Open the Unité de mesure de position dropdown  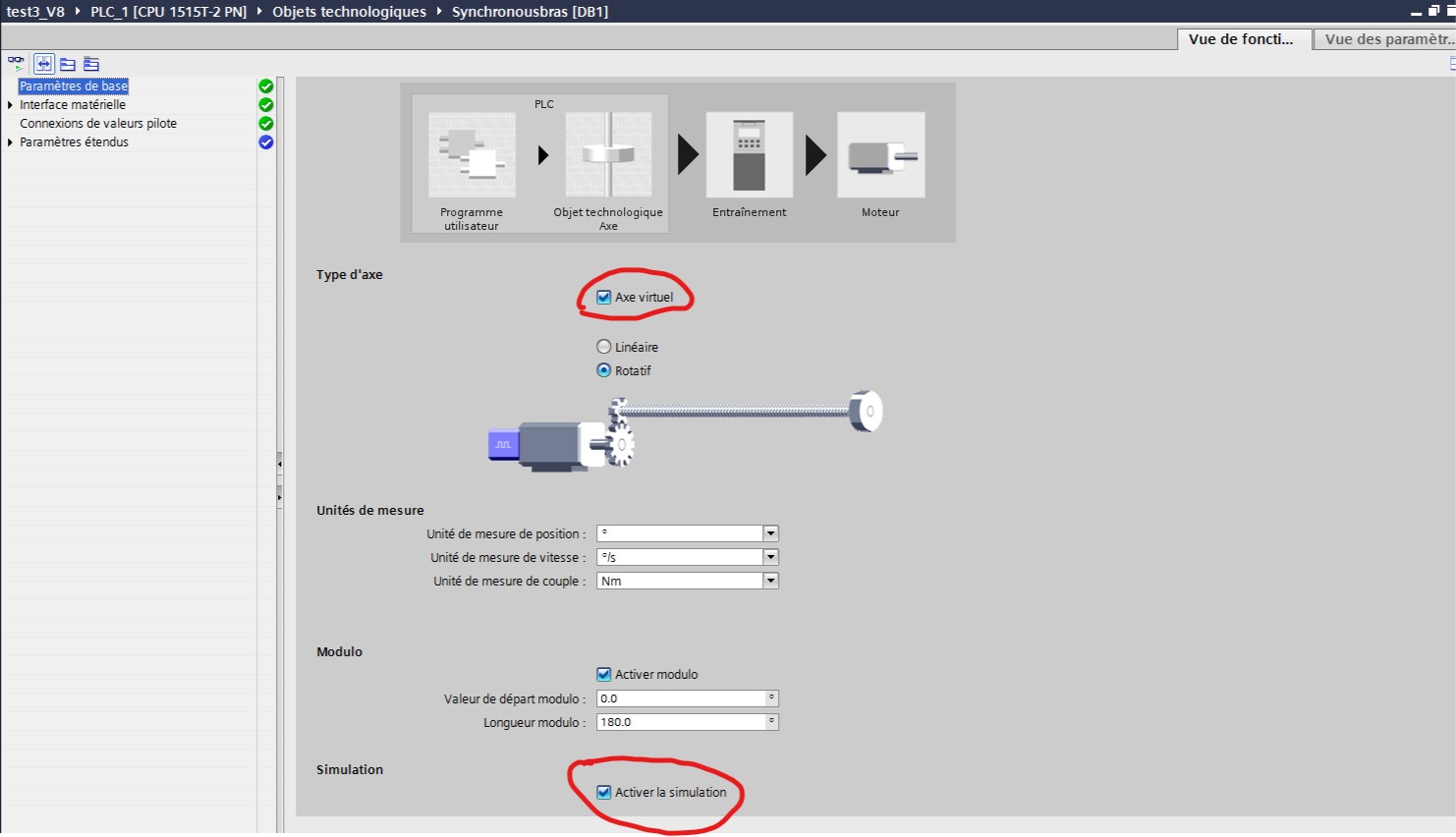pos(771,533)
